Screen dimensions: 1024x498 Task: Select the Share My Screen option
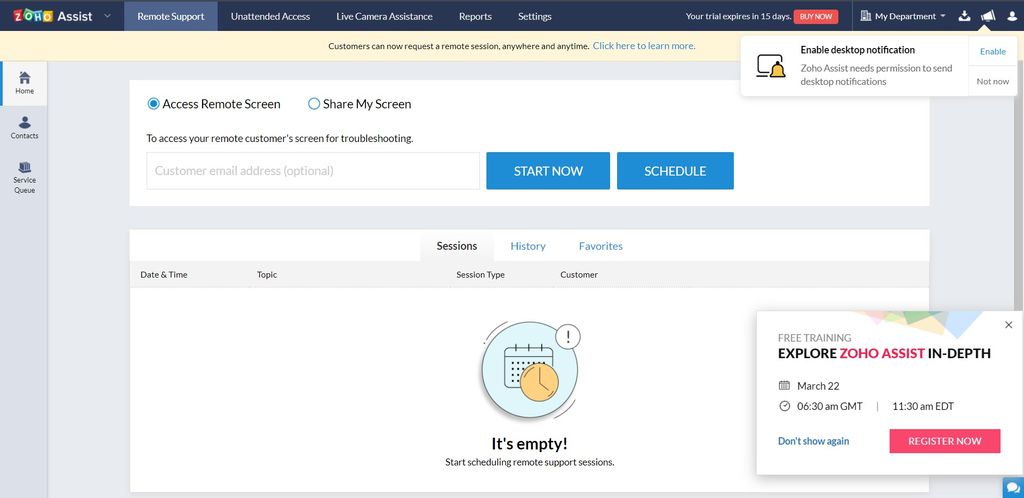[x=359, y=104]
